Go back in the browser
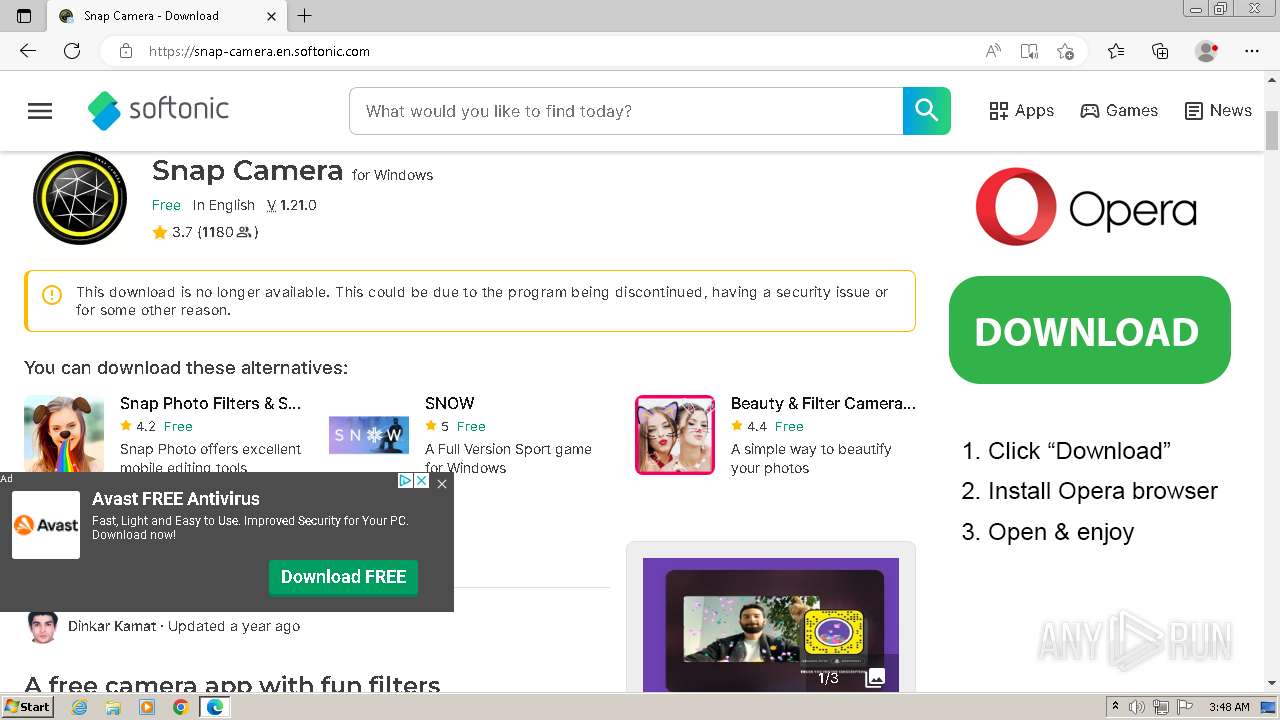The height and width of the screenshot is (720, 1280). 28,51
